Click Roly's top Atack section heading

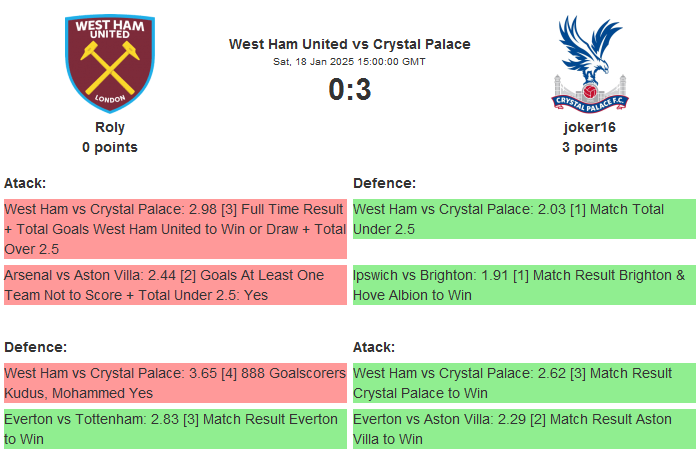point(25,183)
